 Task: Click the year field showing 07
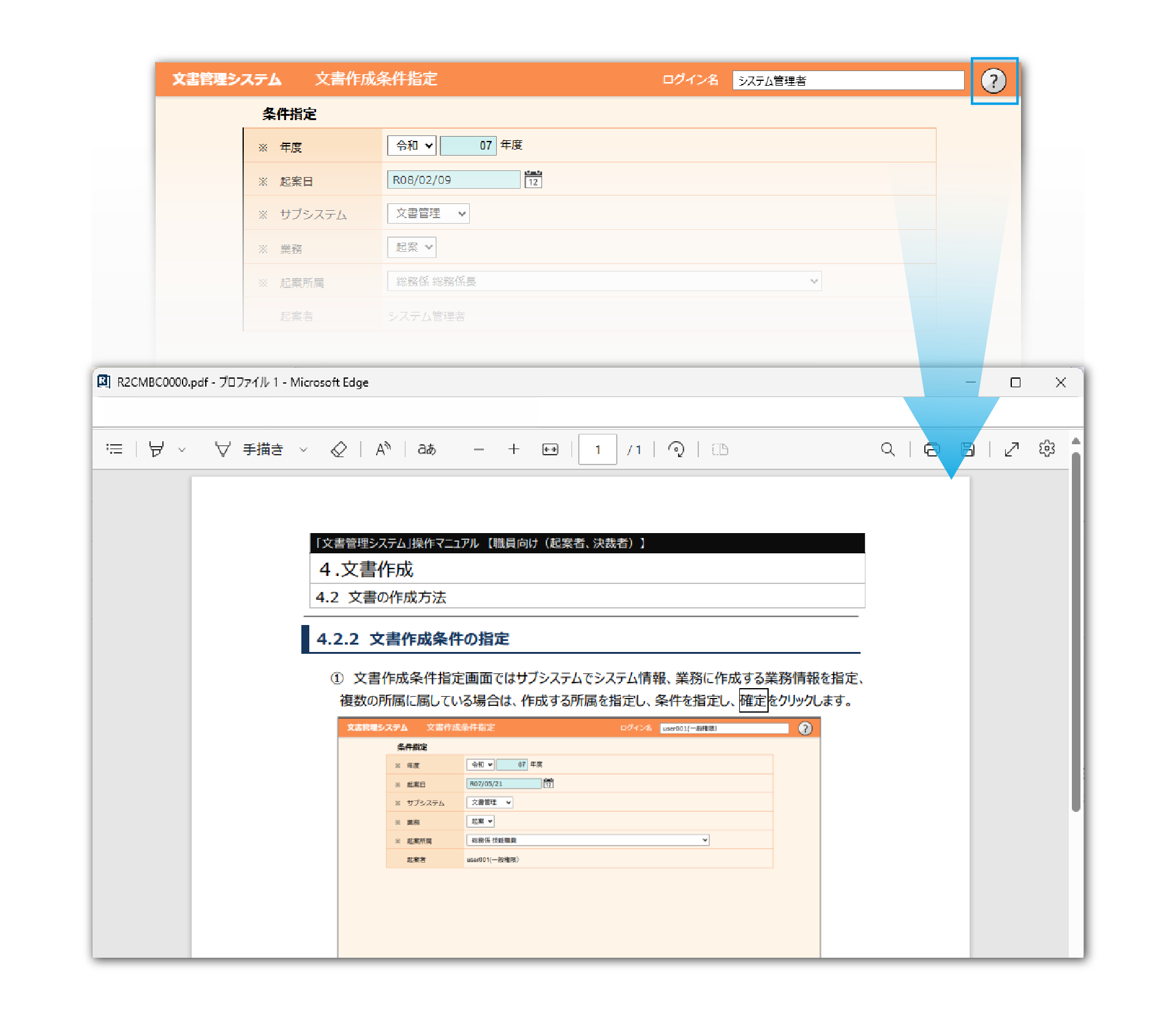pyautogui.click(x=468, y=145)
